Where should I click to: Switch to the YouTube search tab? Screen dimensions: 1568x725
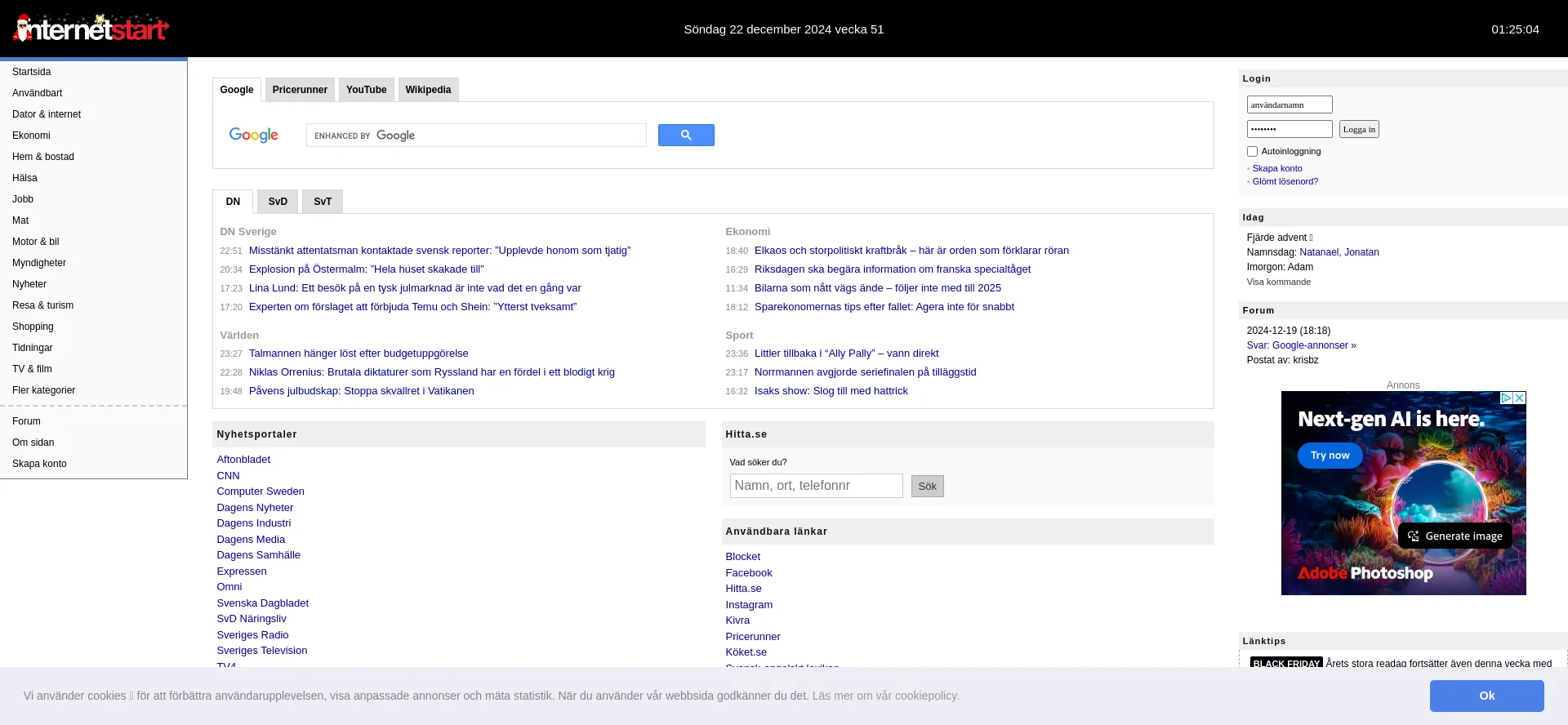pyautogui.click(x=366, y=90)
